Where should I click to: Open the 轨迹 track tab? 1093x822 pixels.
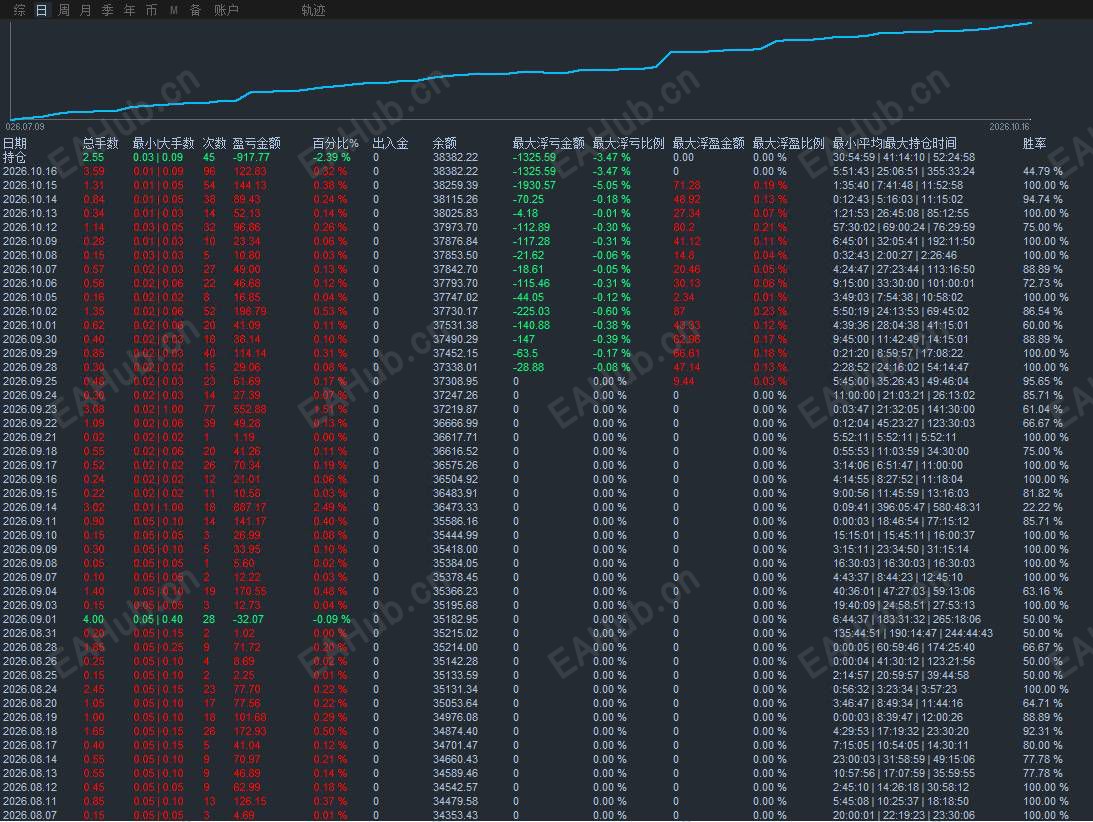[314, 10]
